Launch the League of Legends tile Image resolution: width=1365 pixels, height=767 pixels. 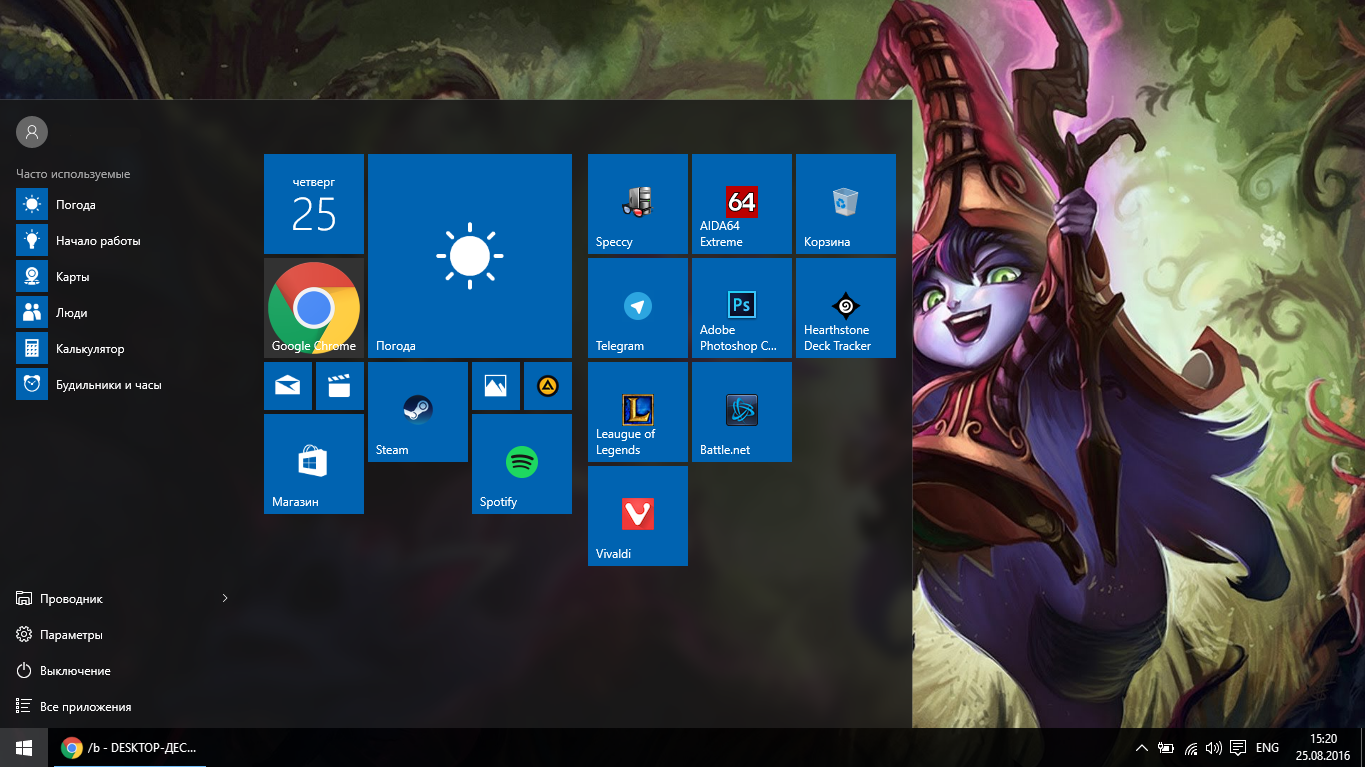pyautogui.click(x=638, y=412)
